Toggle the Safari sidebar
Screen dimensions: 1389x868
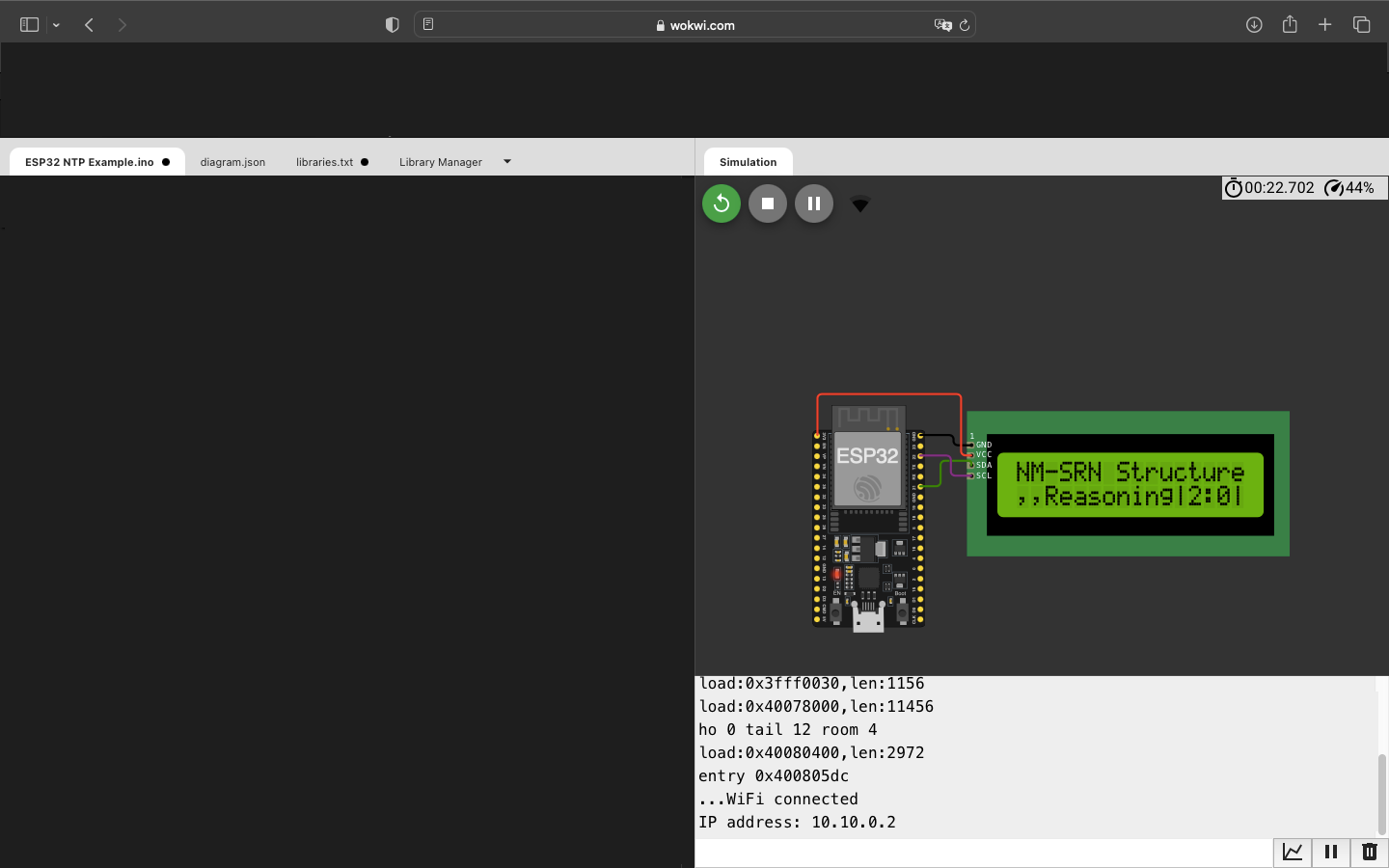click(29, 25)
